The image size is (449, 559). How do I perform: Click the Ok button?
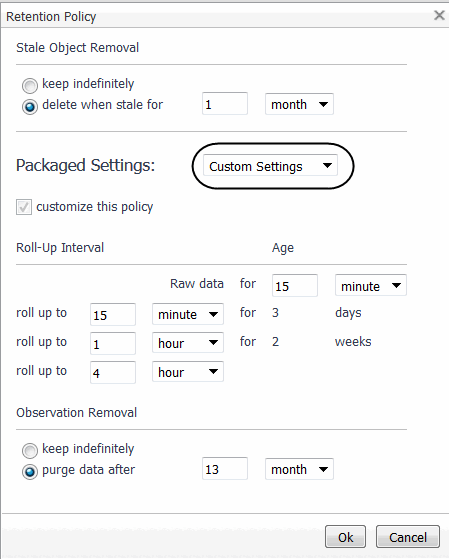coord(345,537)
